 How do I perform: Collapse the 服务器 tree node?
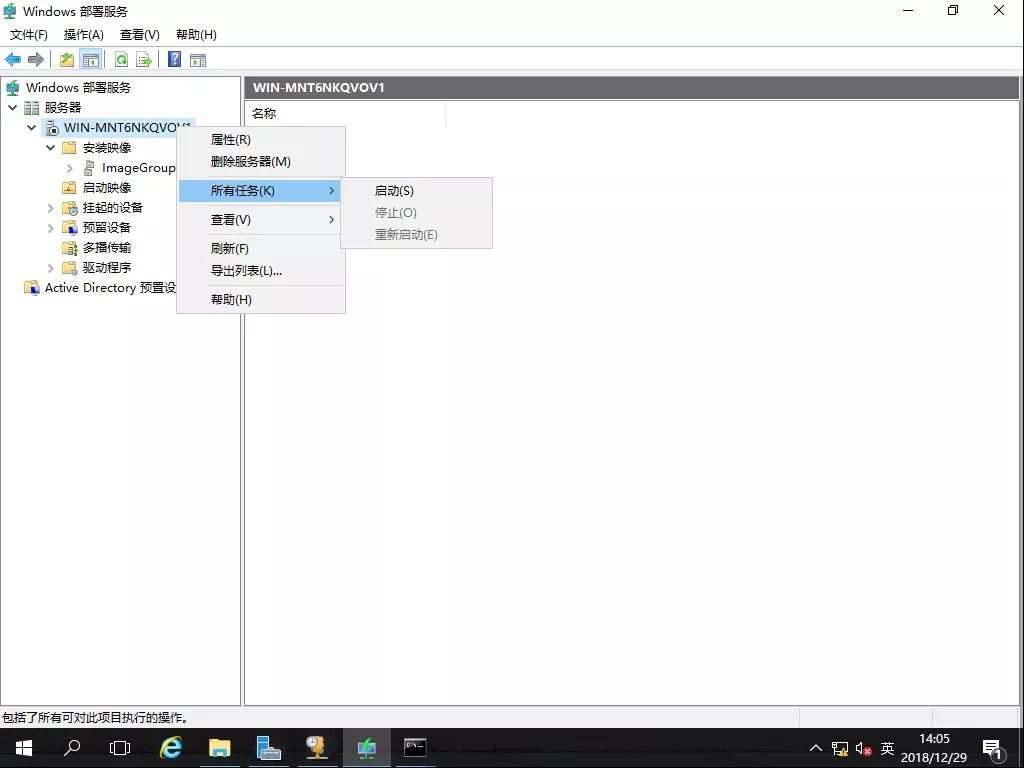pyautogui.click(x=12, y=107)
